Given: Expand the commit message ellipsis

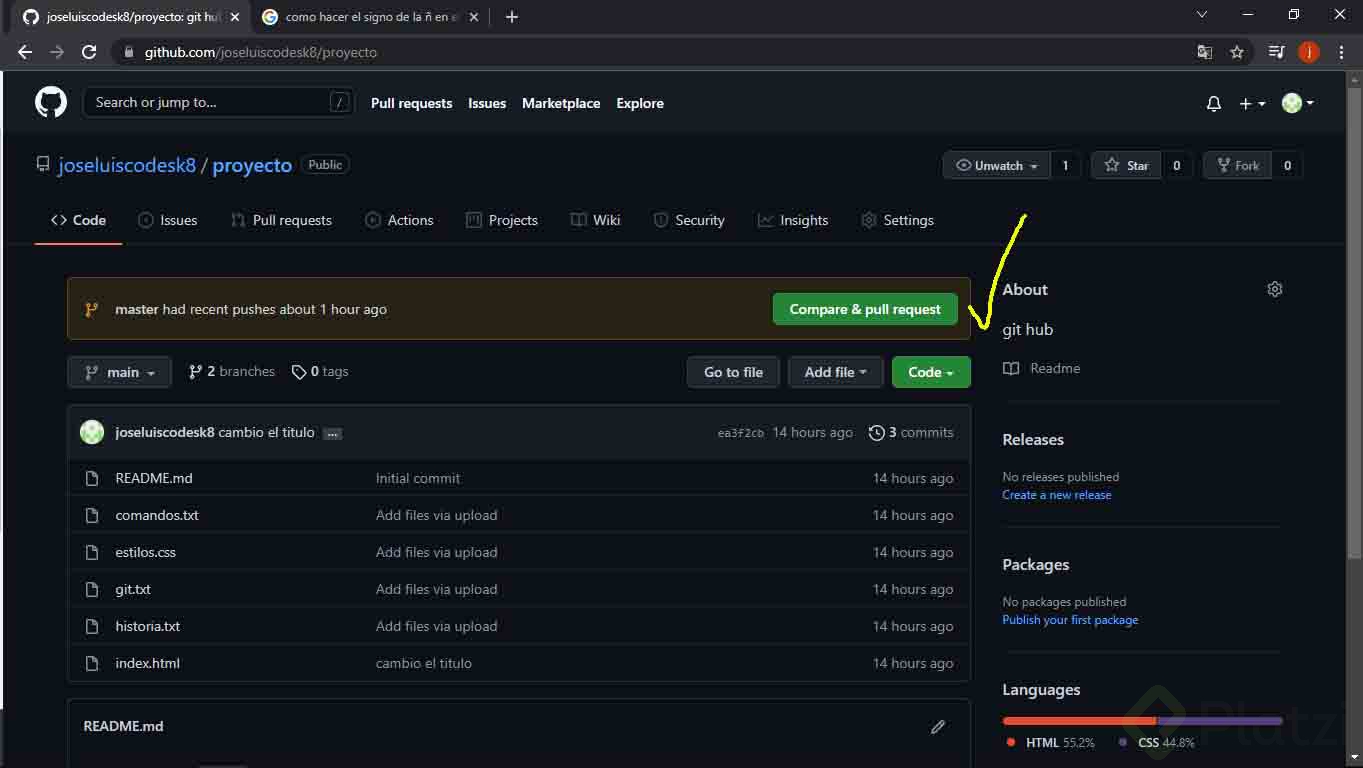Looking at the screenshot, I should pos(332,433).
